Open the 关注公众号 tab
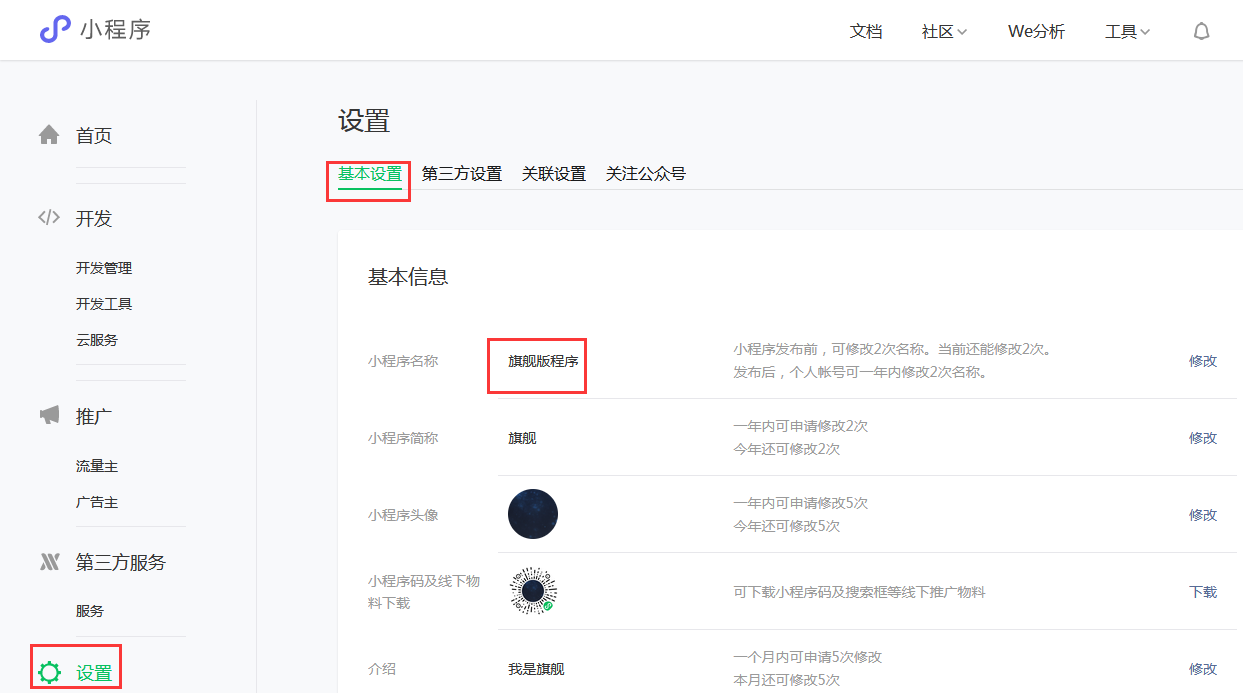Viewport: 1243px width, 693px height. pyautogui.click(x=645, y=174)
